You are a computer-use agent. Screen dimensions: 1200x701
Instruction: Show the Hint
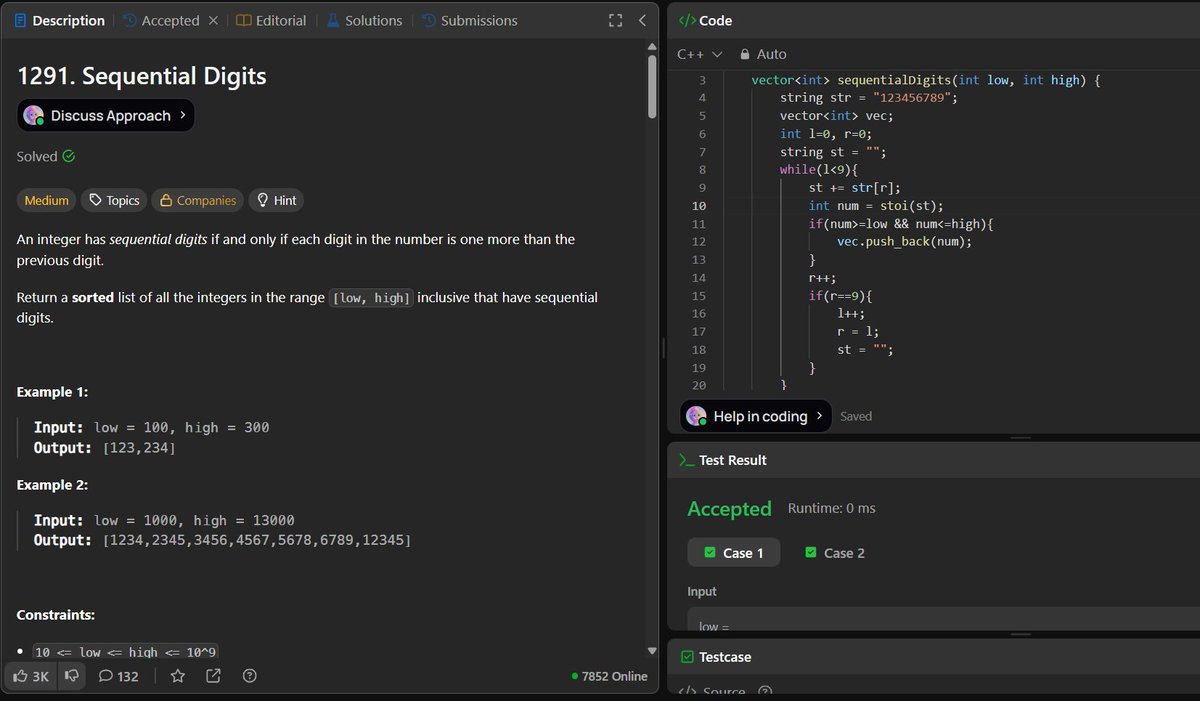276,200
